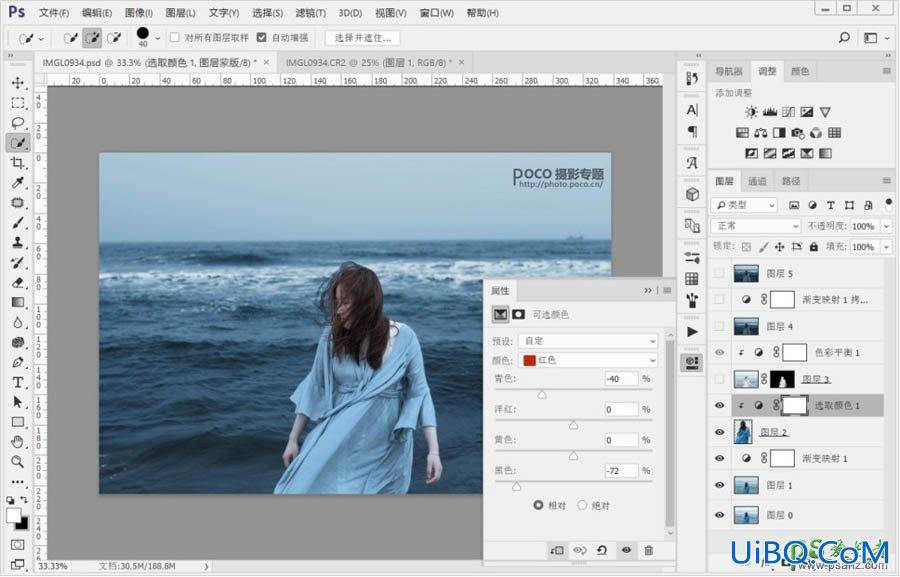
Task: Open the 滤镜(T) menu
Action: pyautogui.click(x=311, y=12)
